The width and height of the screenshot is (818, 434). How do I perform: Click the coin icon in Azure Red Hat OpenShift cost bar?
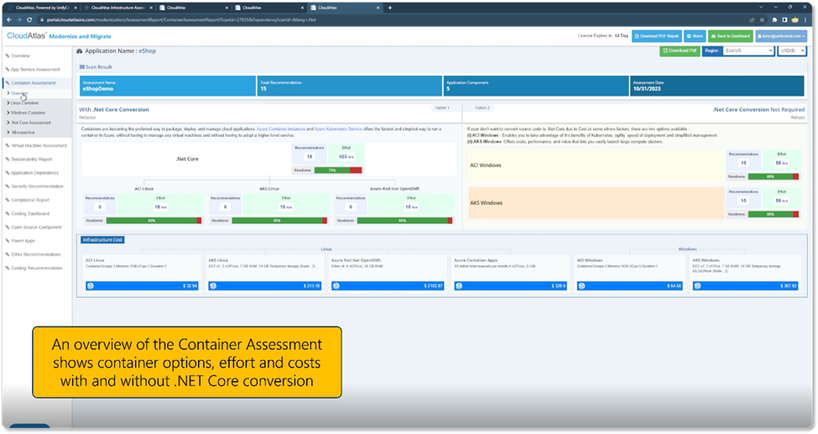336,286
